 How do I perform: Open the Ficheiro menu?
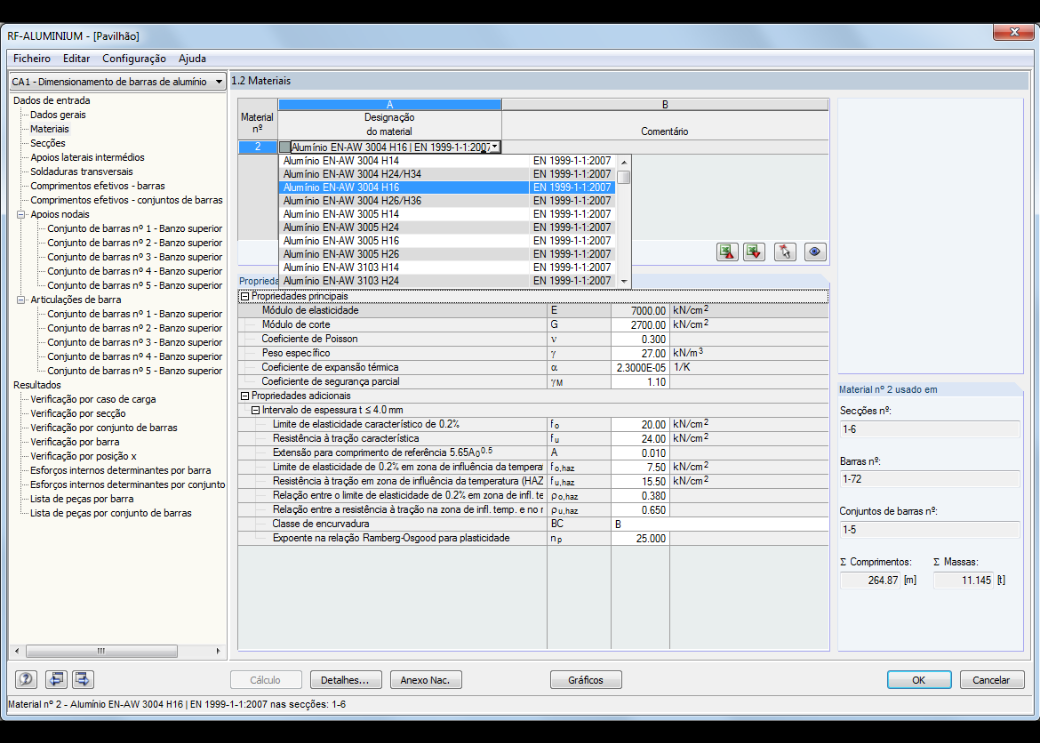(32, 58)
